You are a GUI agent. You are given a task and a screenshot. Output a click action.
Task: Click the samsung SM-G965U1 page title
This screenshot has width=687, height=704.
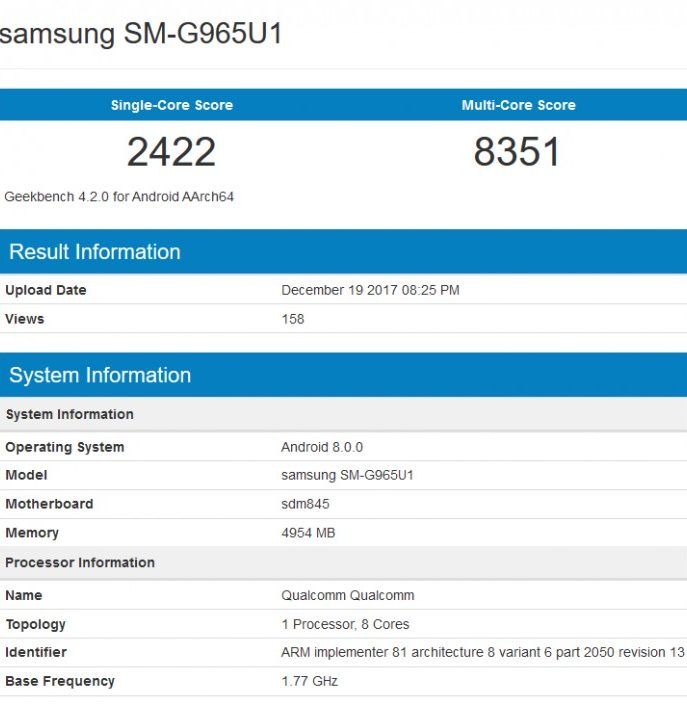click(142, 34)
